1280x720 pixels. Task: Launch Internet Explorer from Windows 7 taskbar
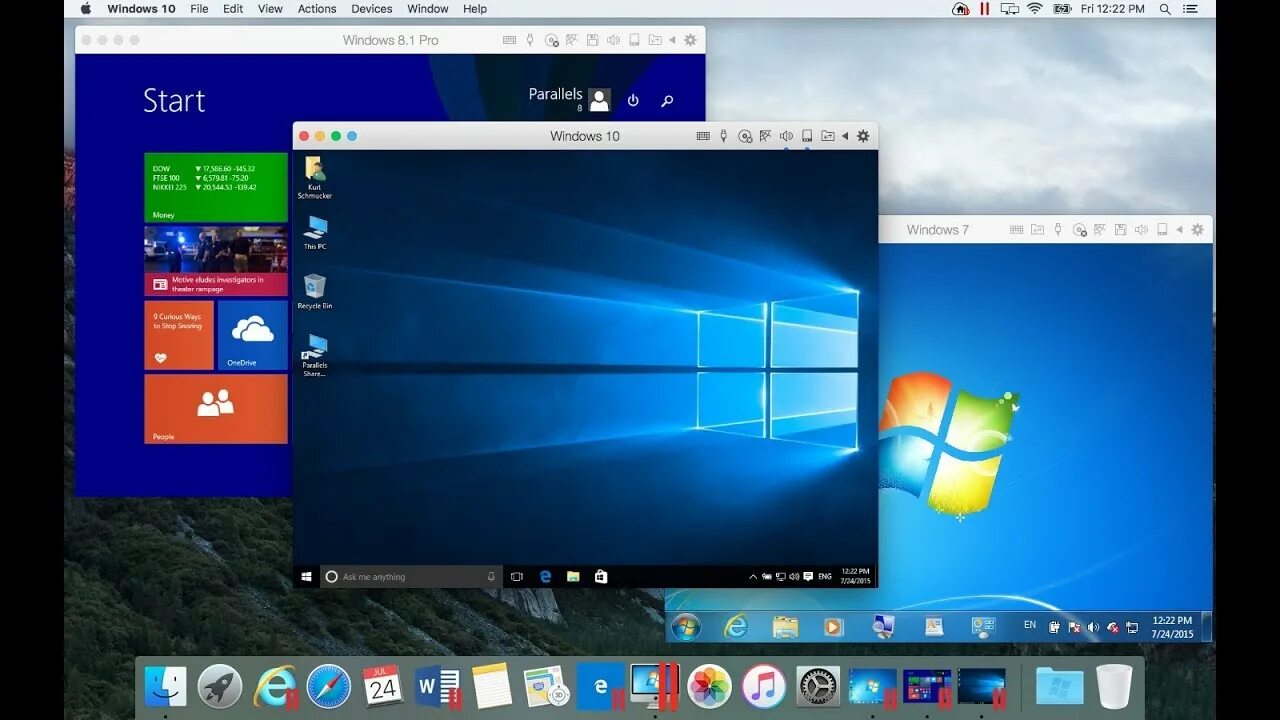(736, 627)
